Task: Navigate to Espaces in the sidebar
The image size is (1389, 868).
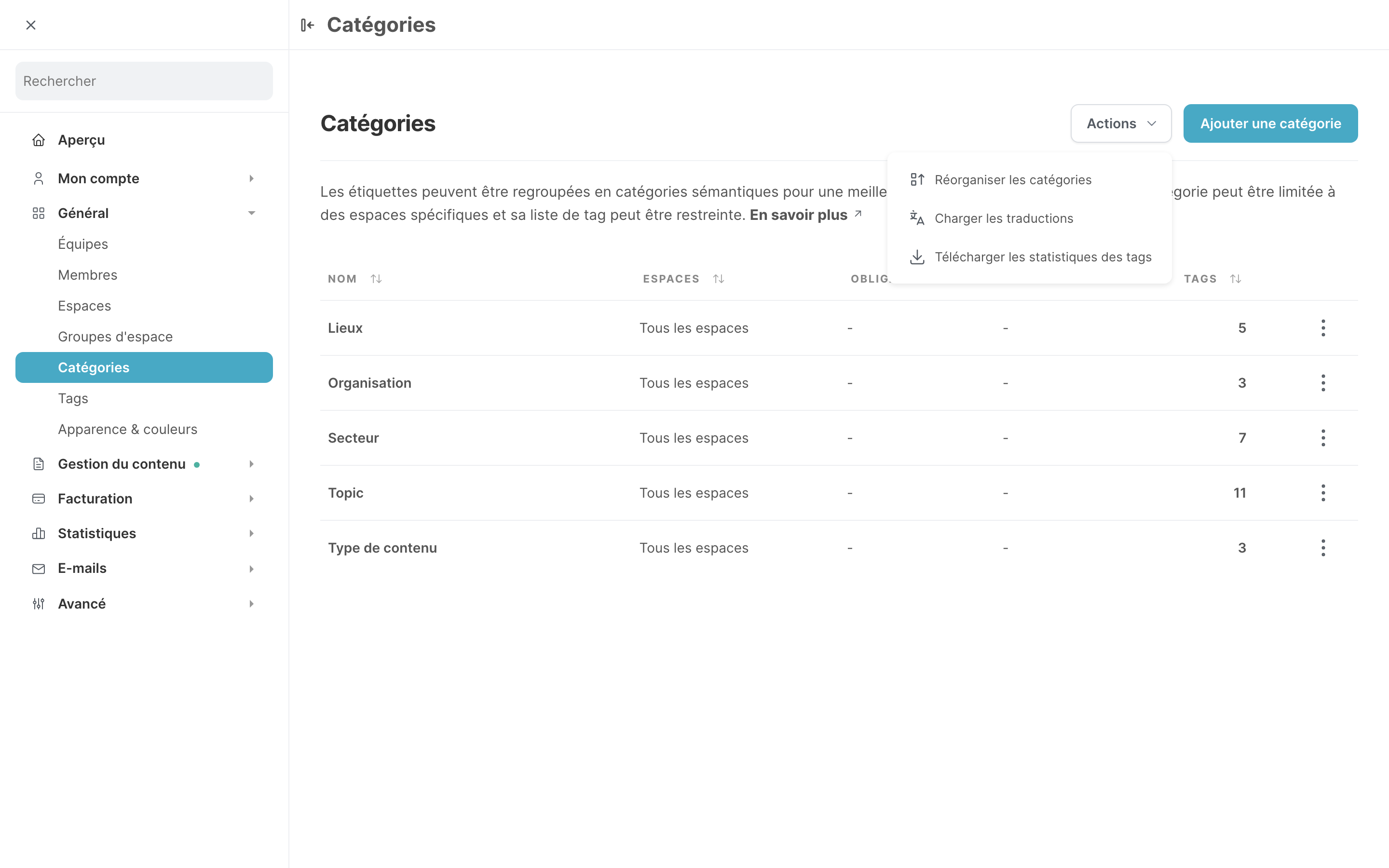Action: [84, 306]
